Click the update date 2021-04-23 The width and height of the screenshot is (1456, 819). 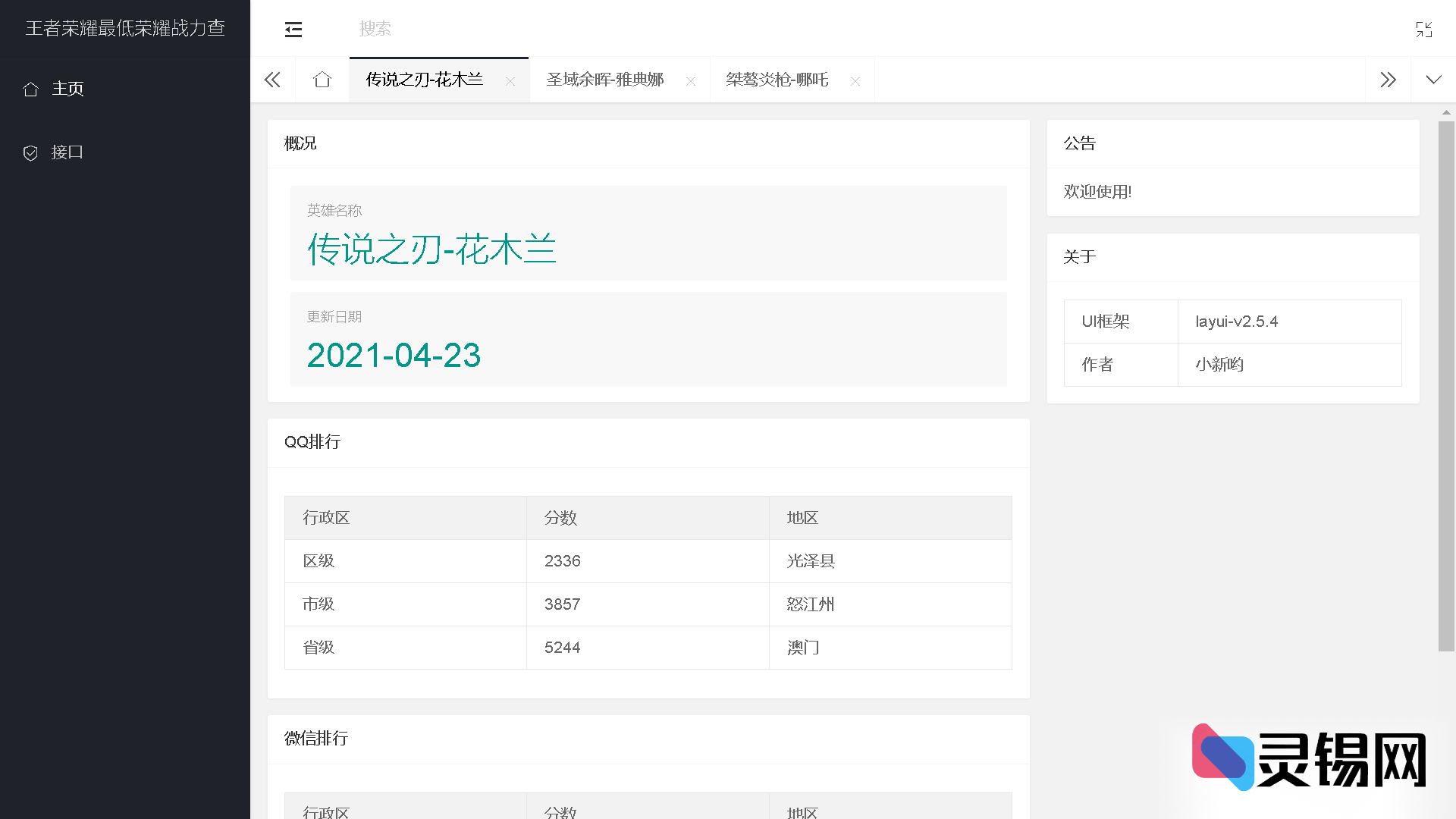coord(394,355)
